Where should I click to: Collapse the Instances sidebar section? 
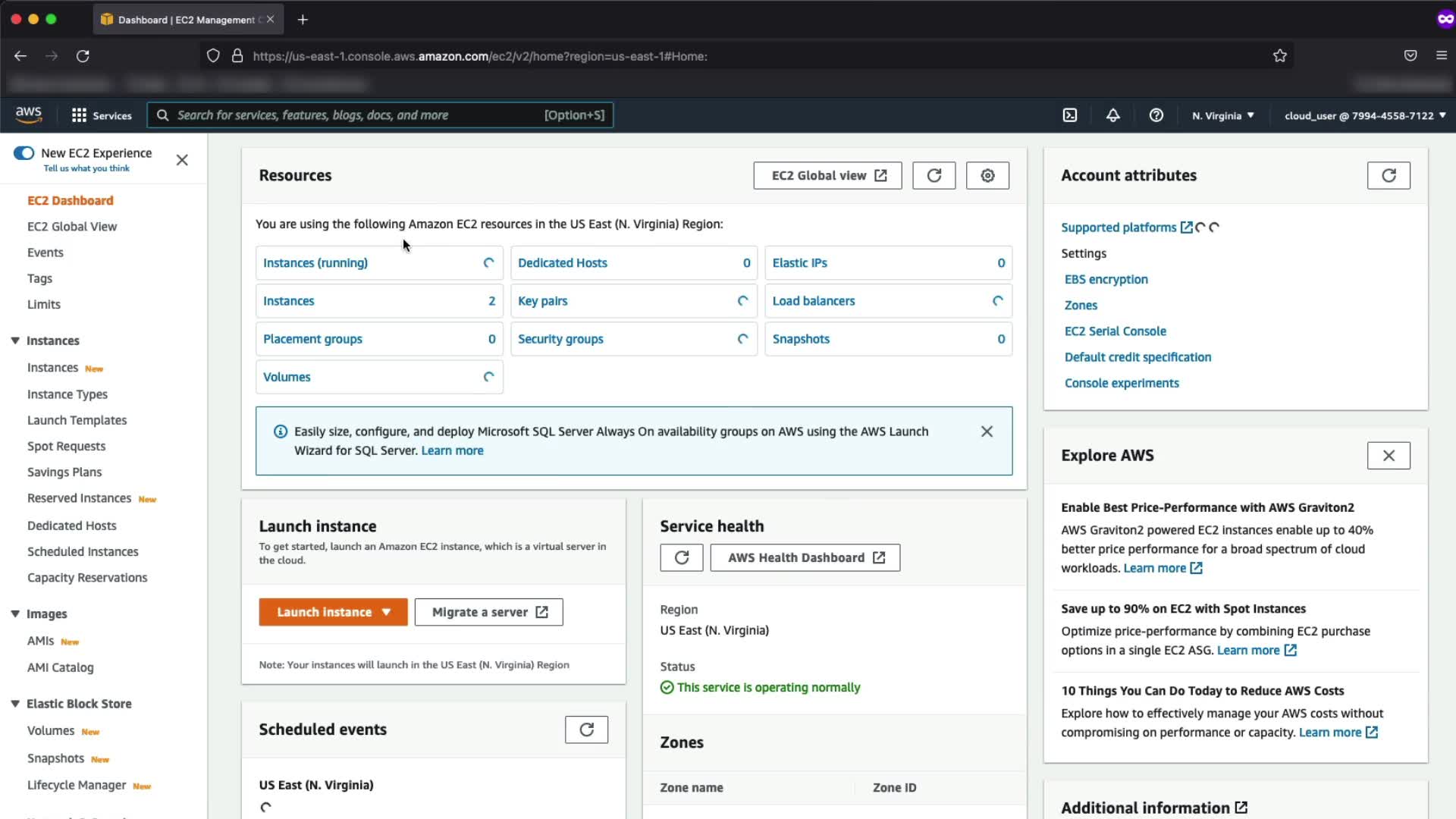(15, 340)
